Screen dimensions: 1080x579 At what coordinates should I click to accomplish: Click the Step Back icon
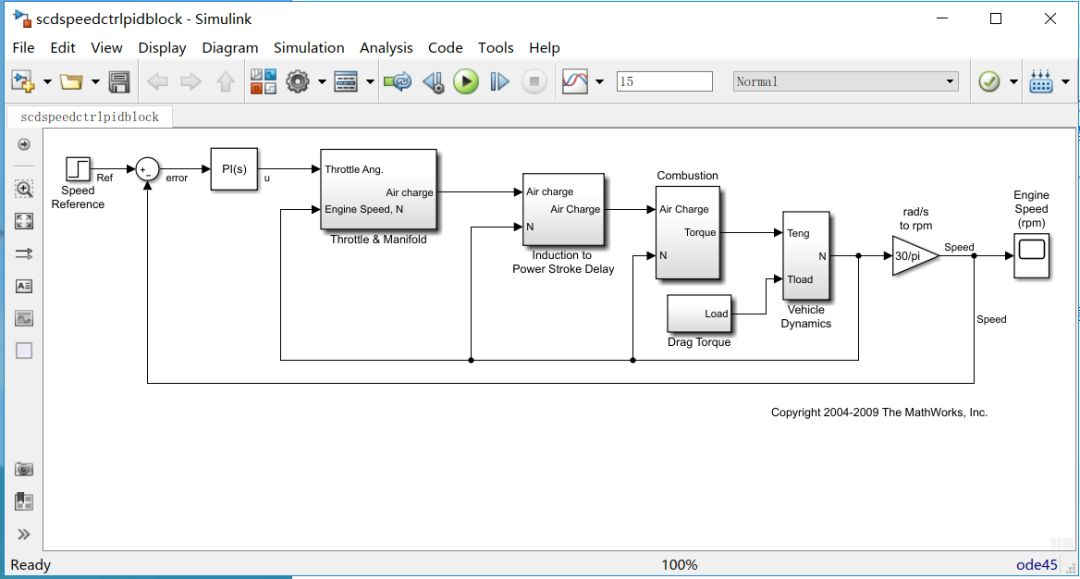coord(433,82)
